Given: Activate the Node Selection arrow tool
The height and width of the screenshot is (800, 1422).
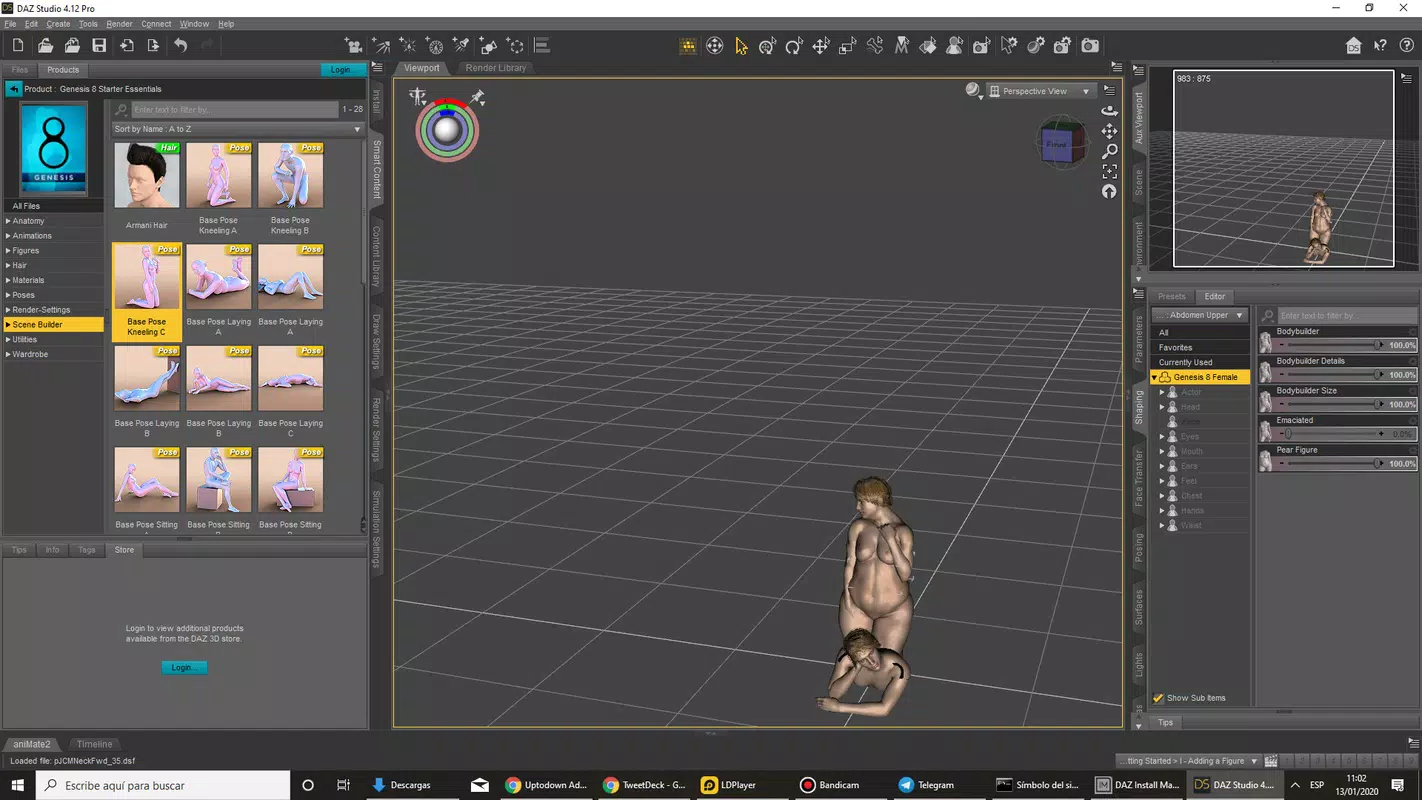Looking at the screenshot, I should tap(741, 45).
